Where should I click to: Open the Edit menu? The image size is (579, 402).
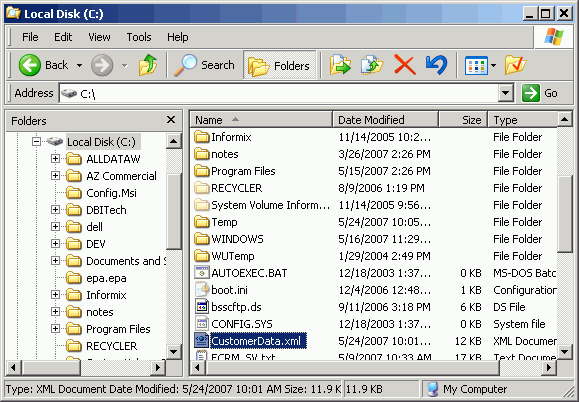point(63,37)
